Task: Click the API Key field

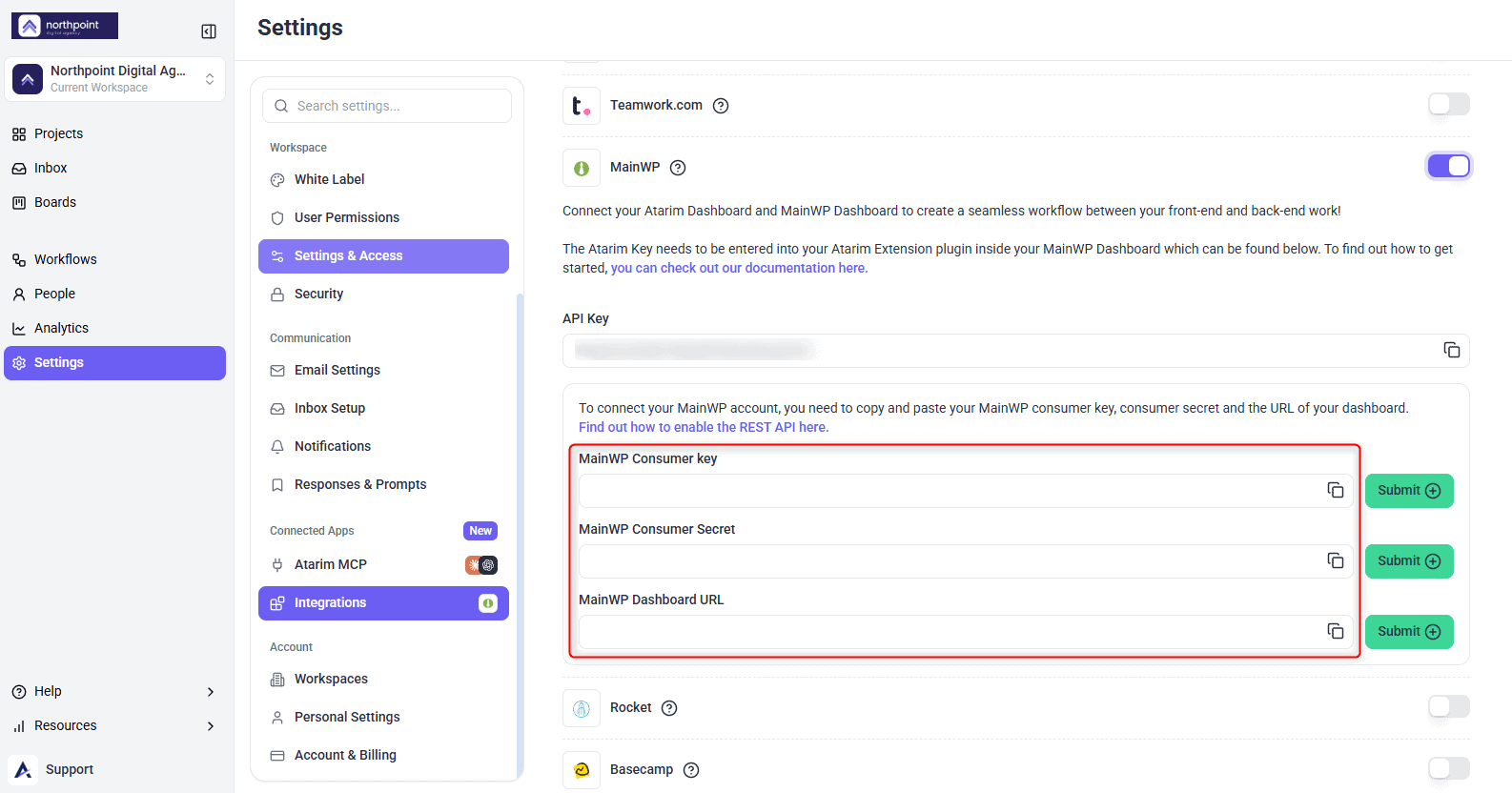Action: (1015, 351)
